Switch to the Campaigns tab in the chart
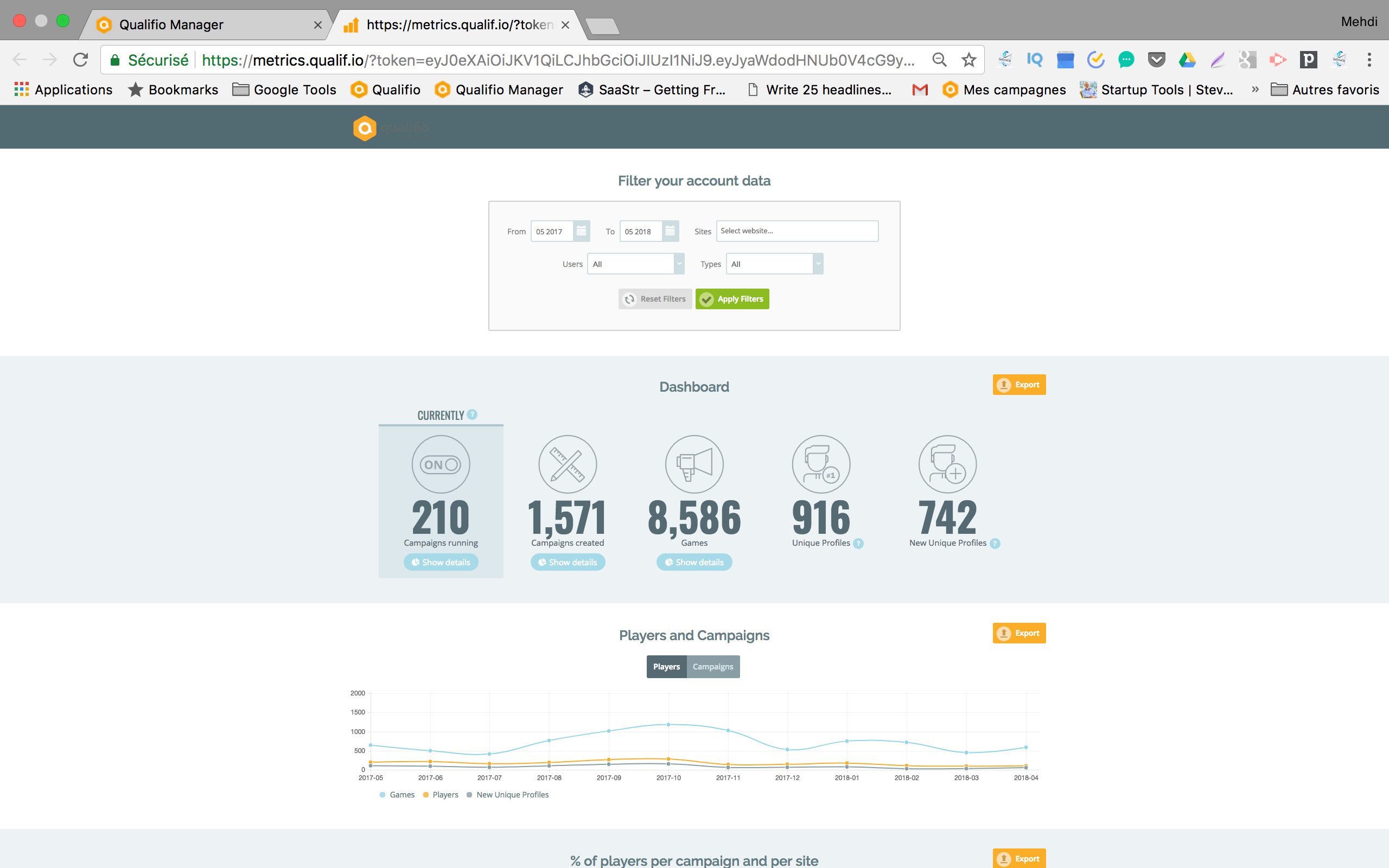The image size is (1389, 868). [x=712, y=667]
